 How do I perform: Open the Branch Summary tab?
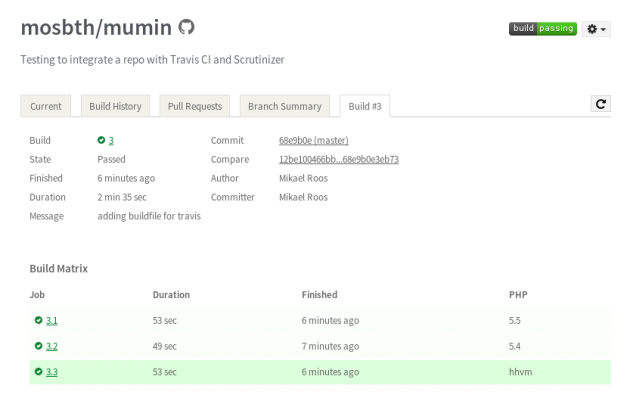pyautogui.click(x=285, y=106)
